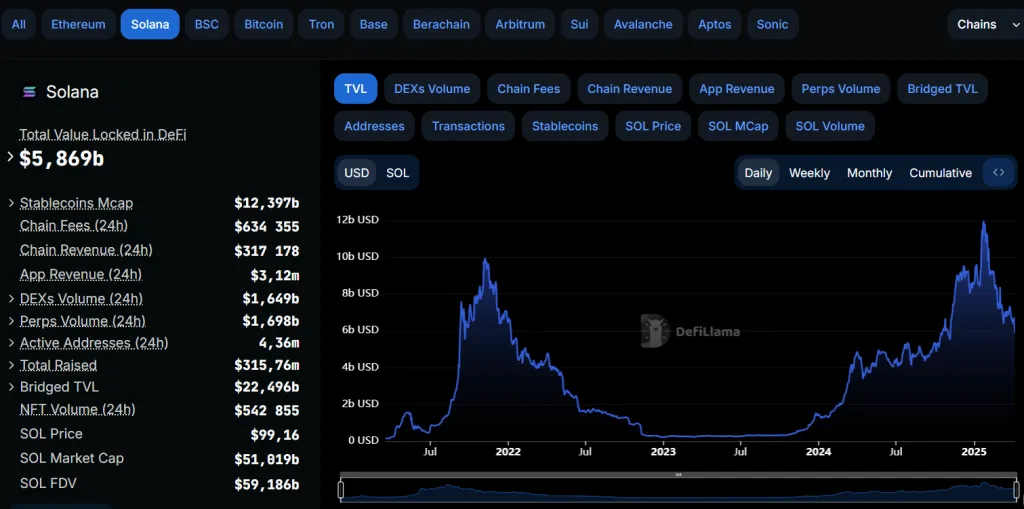
Task: Switch chart denomination to USD
Action: (x=357, y=173)
